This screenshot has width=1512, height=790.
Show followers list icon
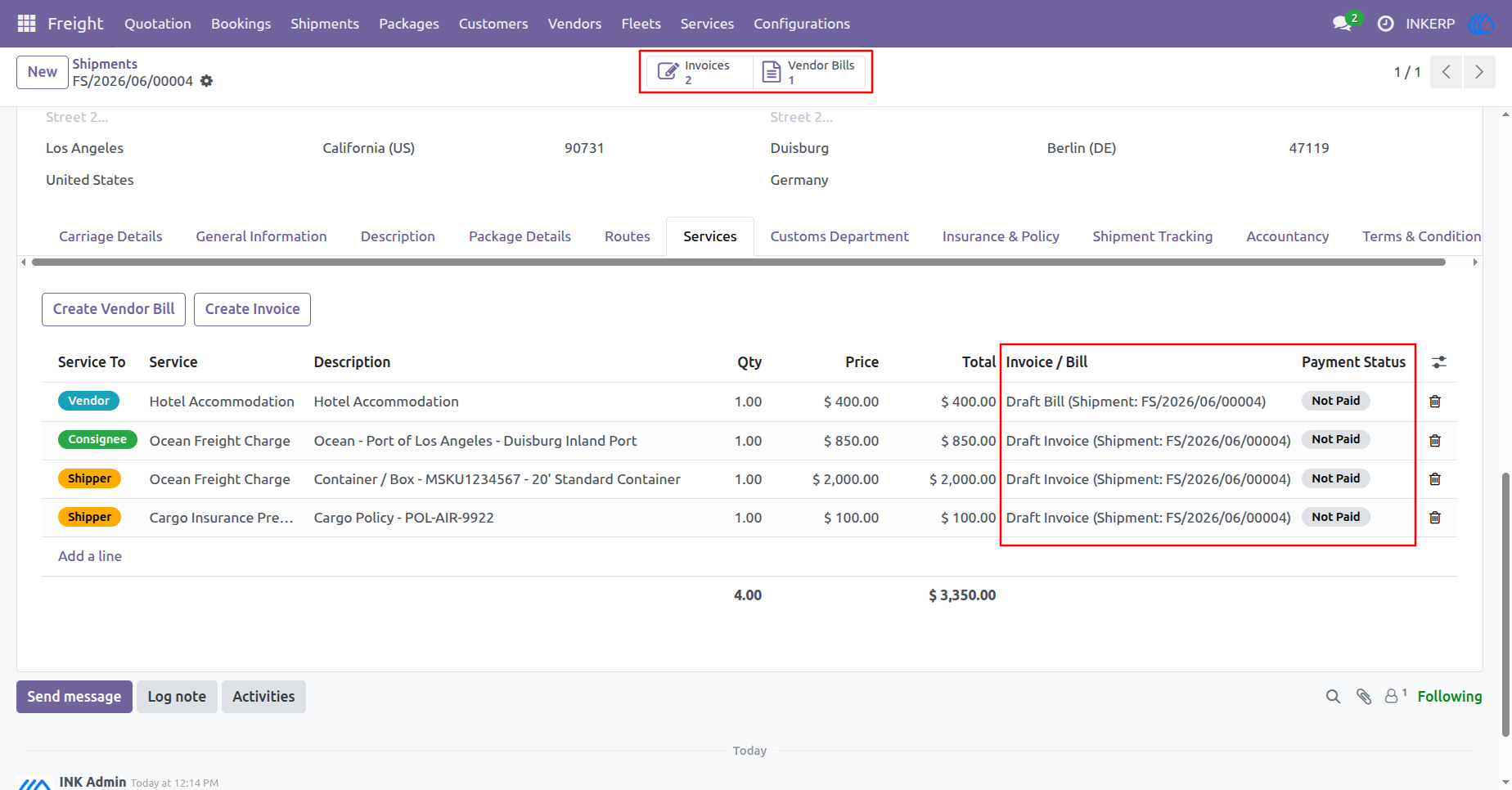tap(1394, 696)
